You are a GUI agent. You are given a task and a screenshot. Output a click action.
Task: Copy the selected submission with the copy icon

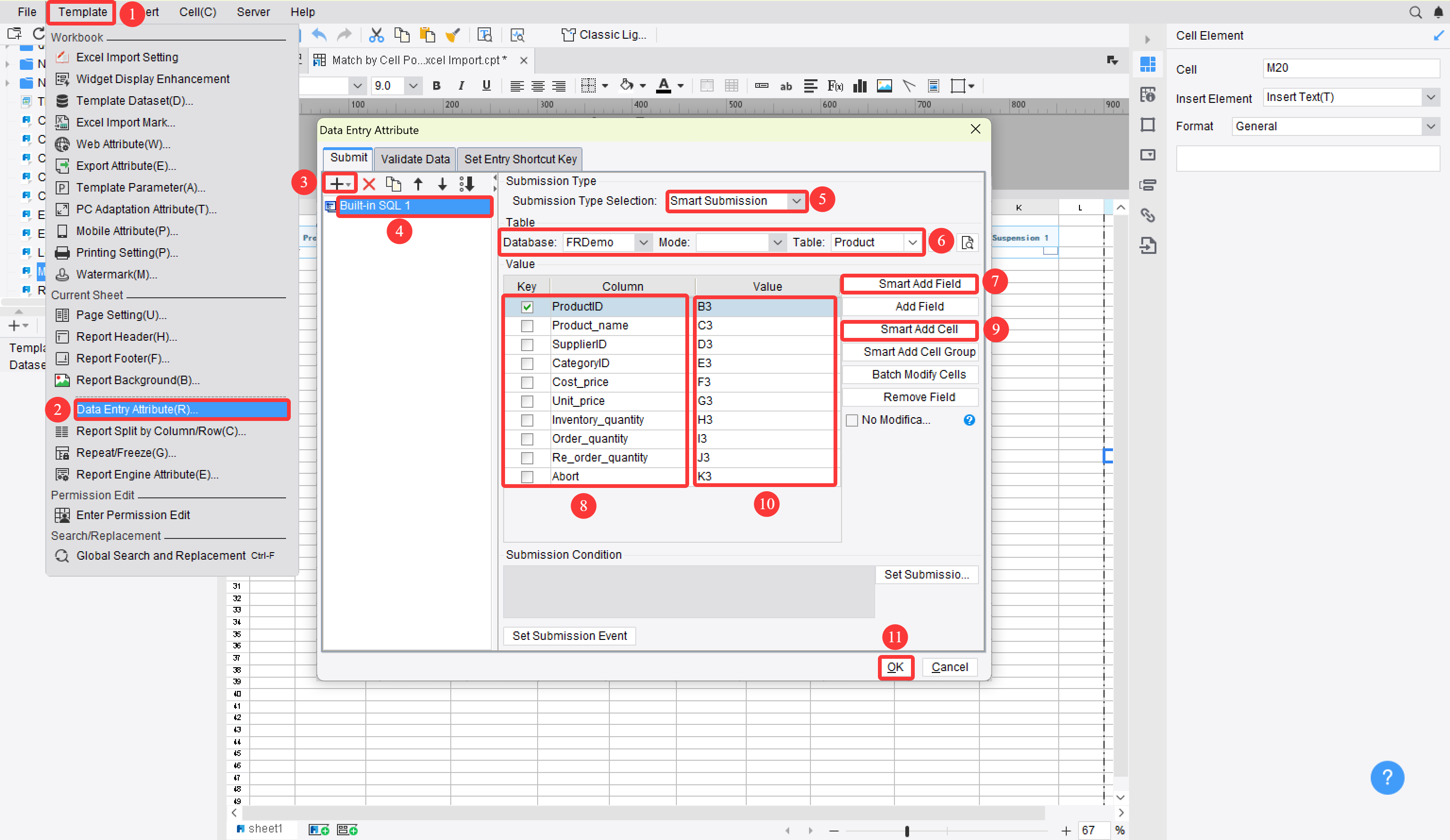(394, 184)
